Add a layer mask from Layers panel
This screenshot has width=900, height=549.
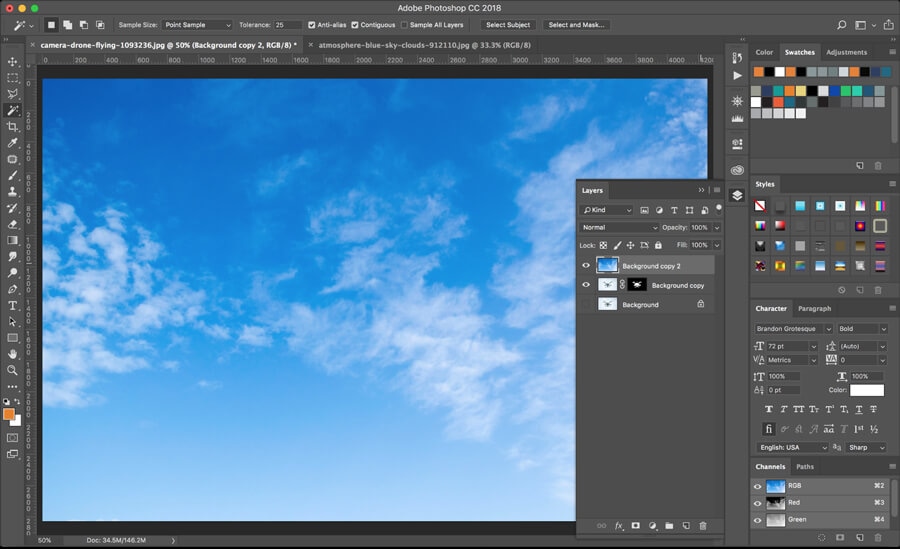tap(635, 525)
